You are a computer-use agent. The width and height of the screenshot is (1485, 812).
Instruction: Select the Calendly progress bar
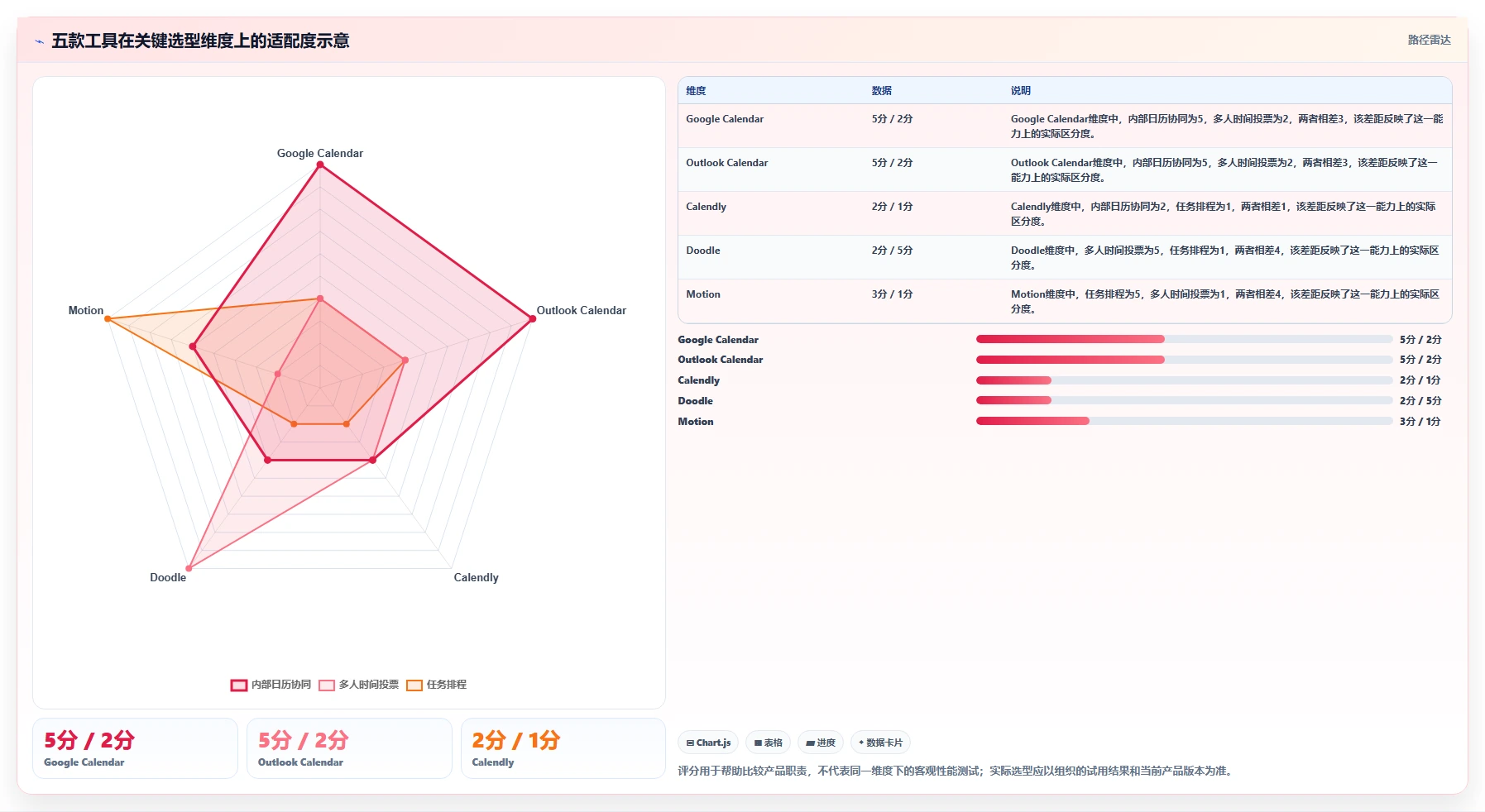coord(1184,380)
